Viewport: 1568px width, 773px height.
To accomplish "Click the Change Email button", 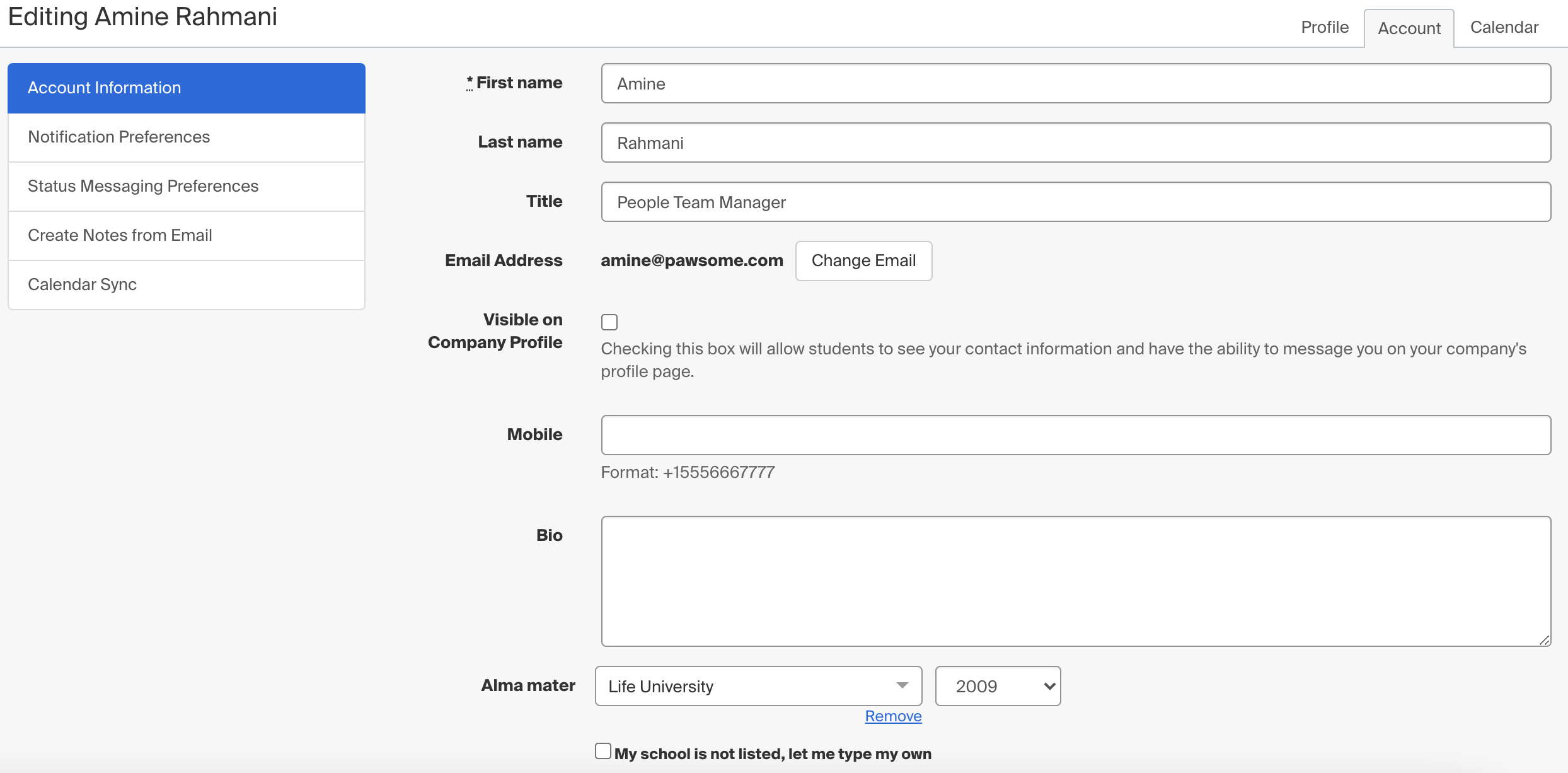I will pos(863,260).
